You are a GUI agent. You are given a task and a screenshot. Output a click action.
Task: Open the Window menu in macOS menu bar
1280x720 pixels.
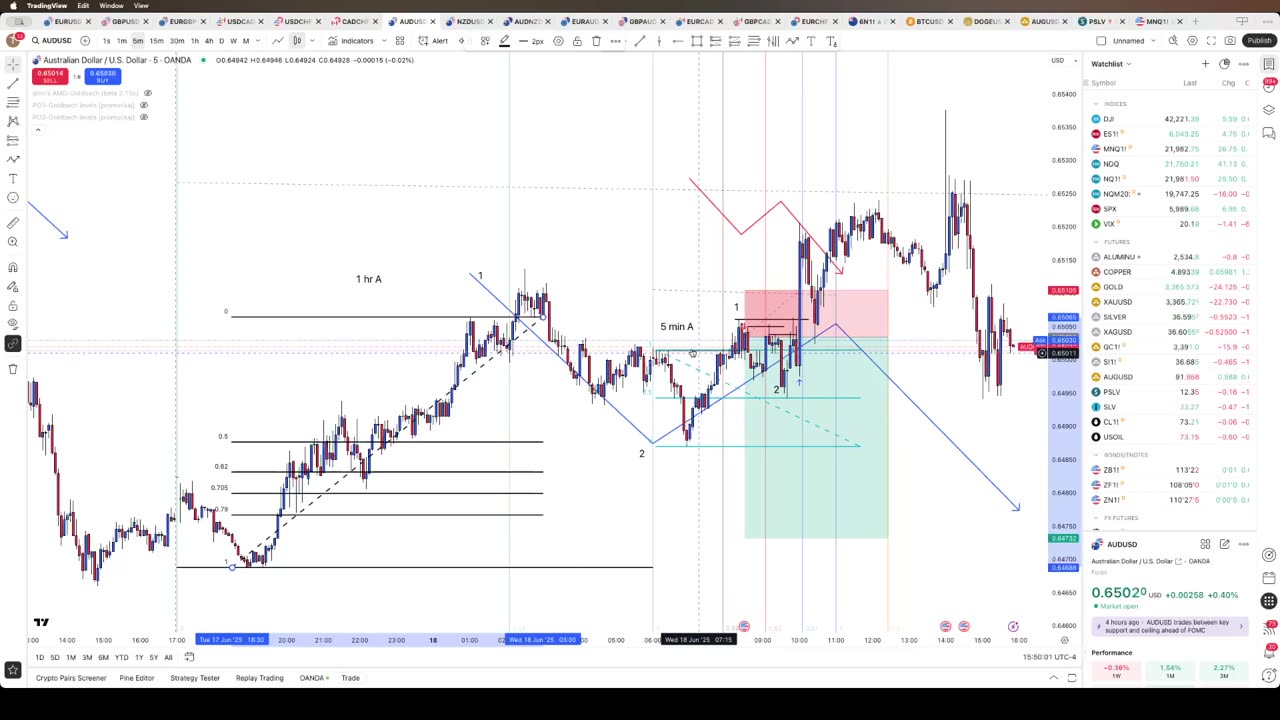111,6
